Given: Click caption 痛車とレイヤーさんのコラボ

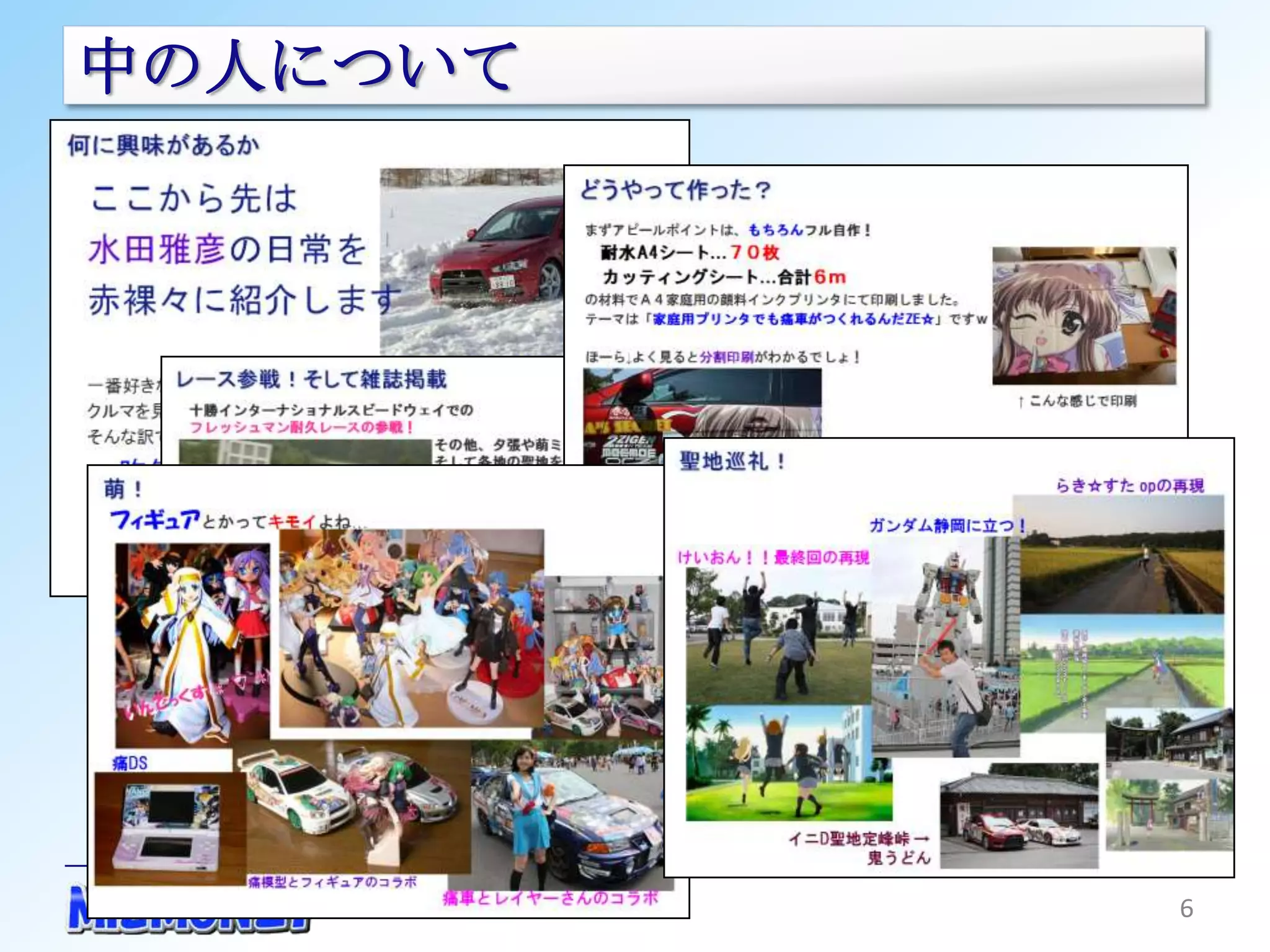Looking at the screenshot, I should click(x=551, y=898).
